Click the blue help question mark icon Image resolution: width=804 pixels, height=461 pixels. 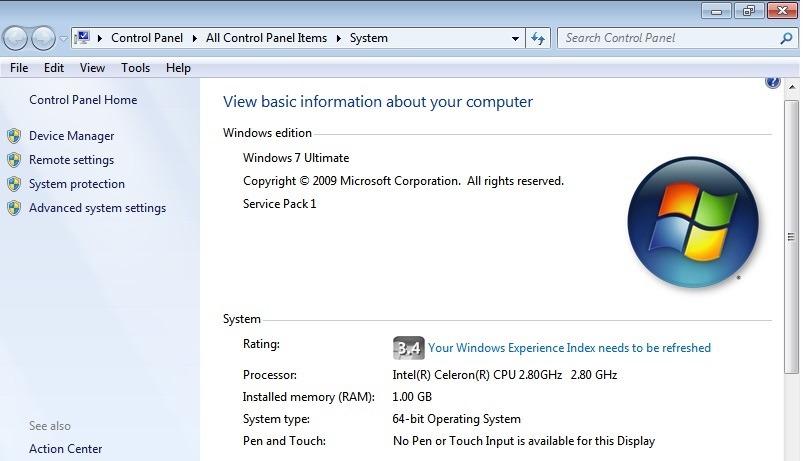tap(772, 82)
